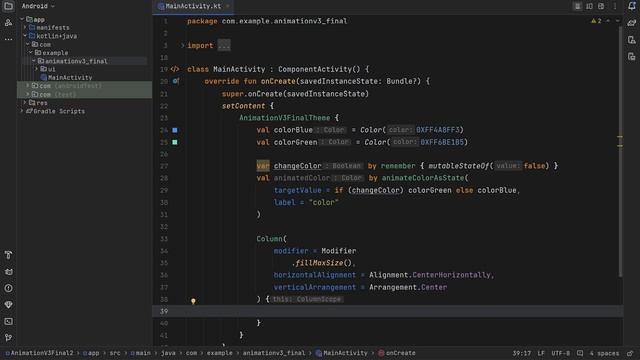Open the green color swatch for colorGreen
The width and height of the screenshot is (640, 360).
pos(175,142)
